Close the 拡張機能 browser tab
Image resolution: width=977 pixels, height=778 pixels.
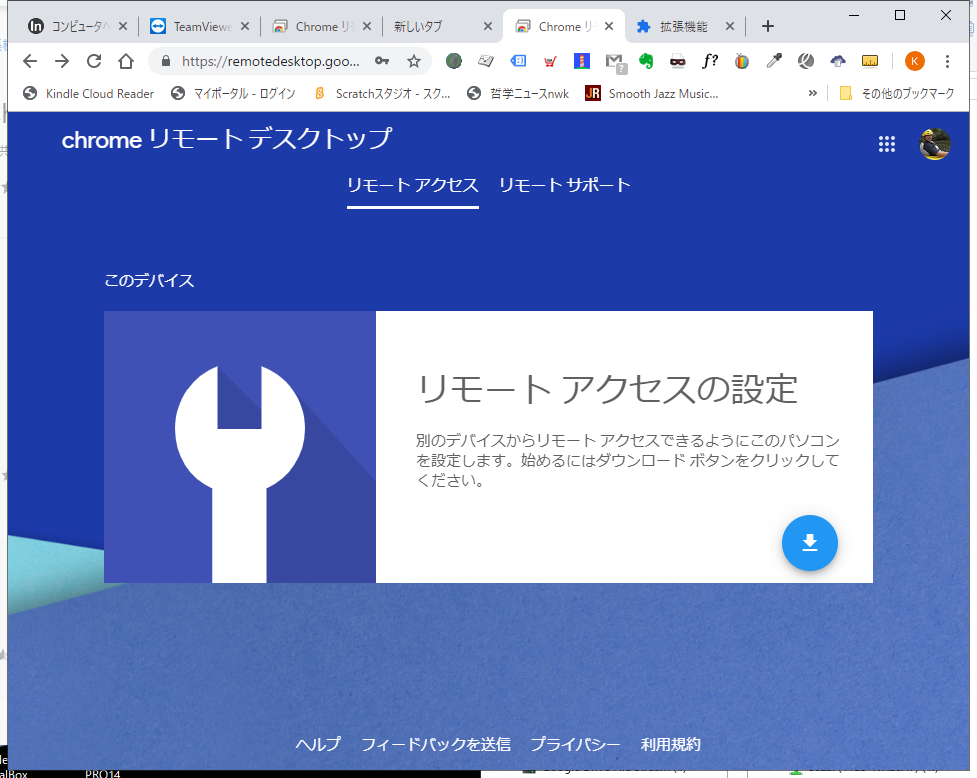(x=730, y=26)
